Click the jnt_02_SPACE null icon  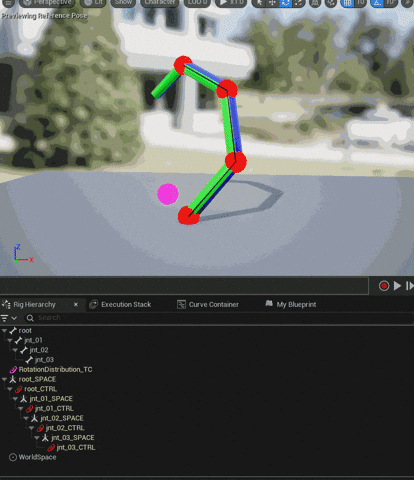(34, 418)
